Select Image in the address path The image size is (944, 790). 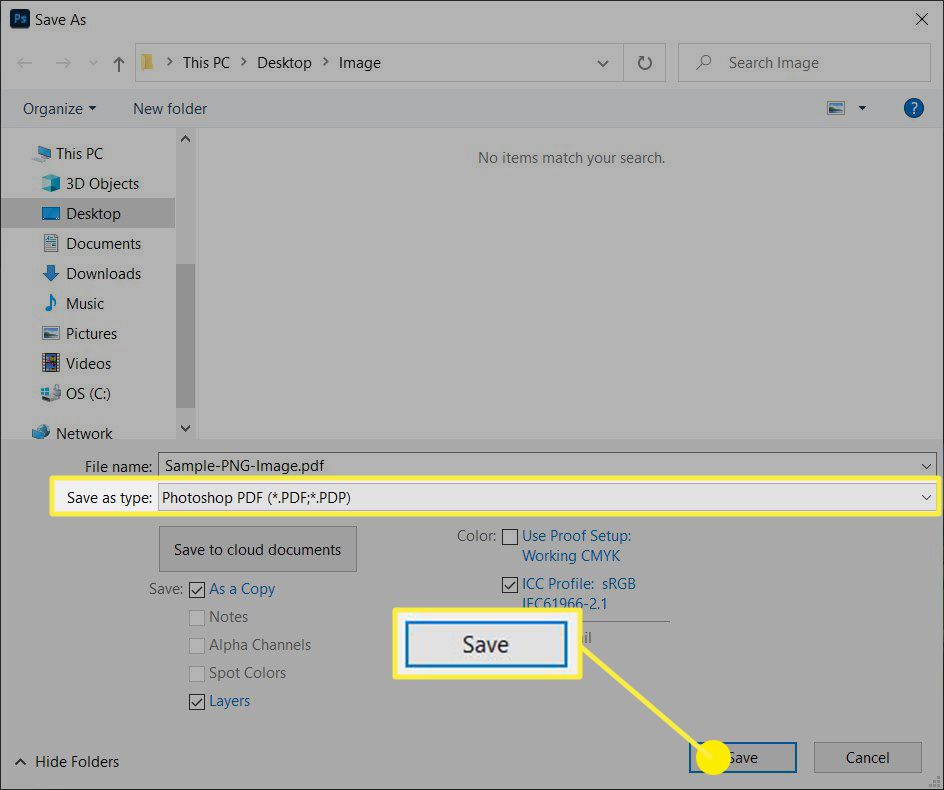[359, 63]
